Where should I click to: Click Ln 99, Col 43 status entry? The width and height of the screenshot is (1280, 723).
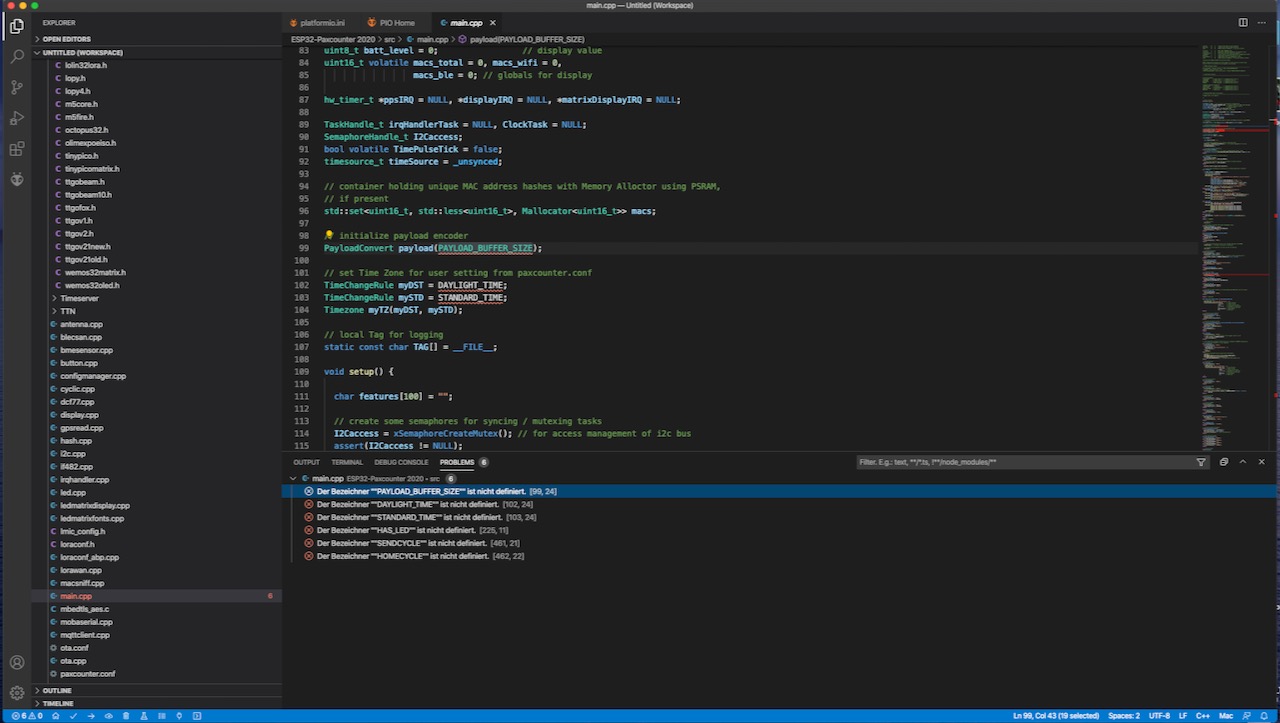tap(1056, 716)
